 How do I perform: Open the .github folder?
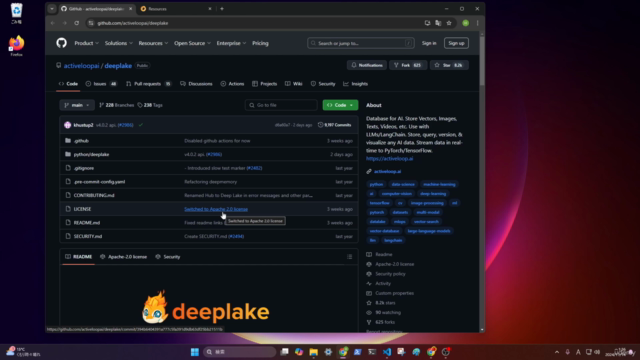point(81,141)
